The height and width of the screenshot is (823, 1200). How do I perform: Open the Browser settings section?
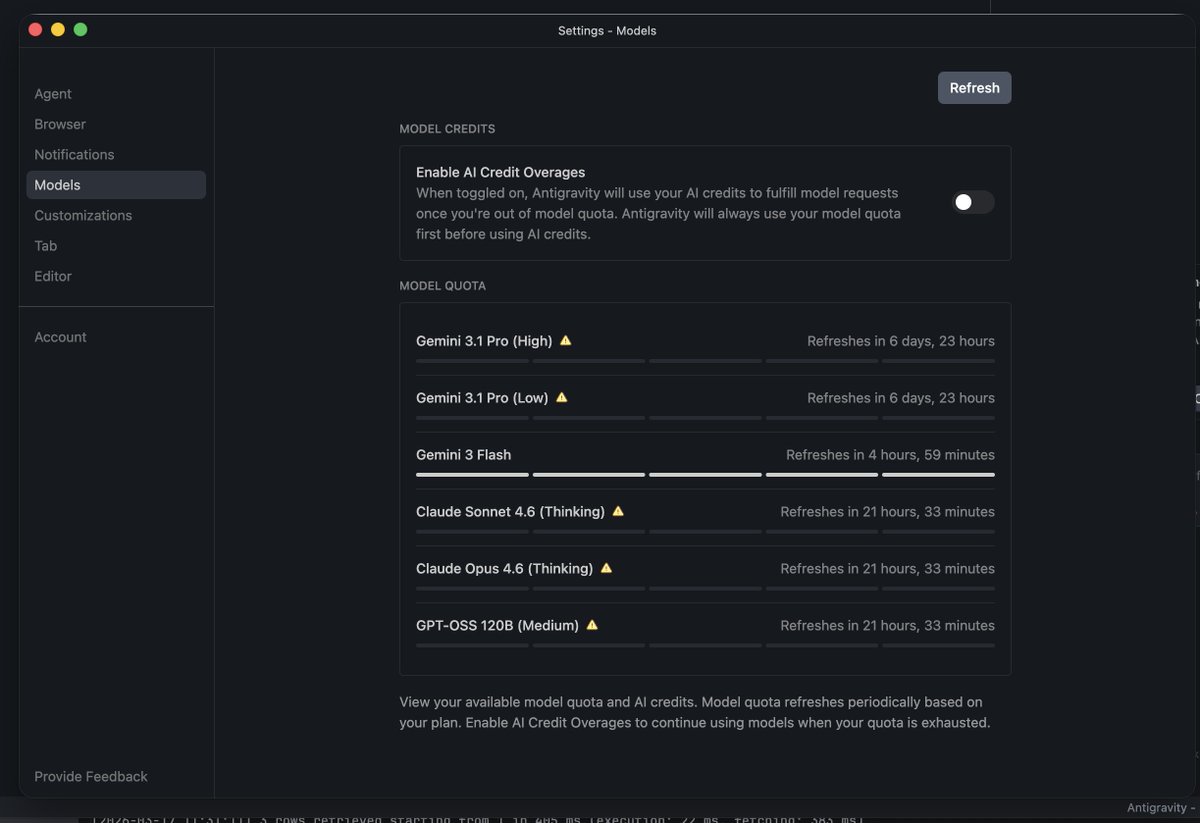[x=60, y=124]
